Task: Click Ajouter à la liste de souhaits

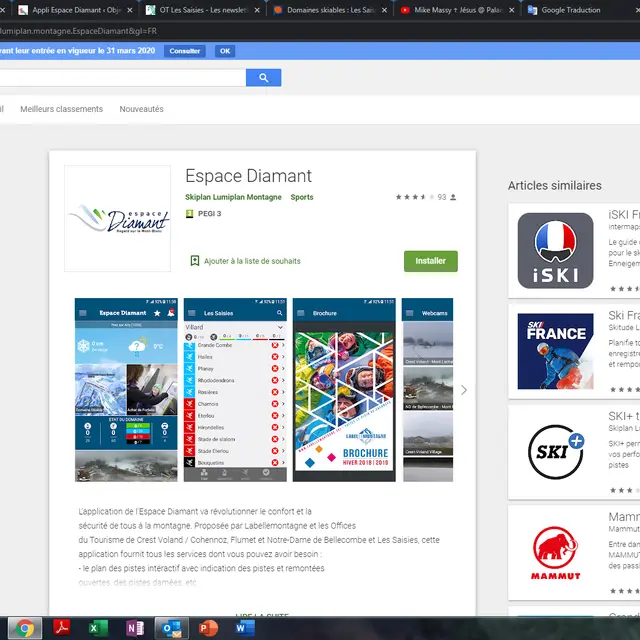Action: tap(252, 261)
